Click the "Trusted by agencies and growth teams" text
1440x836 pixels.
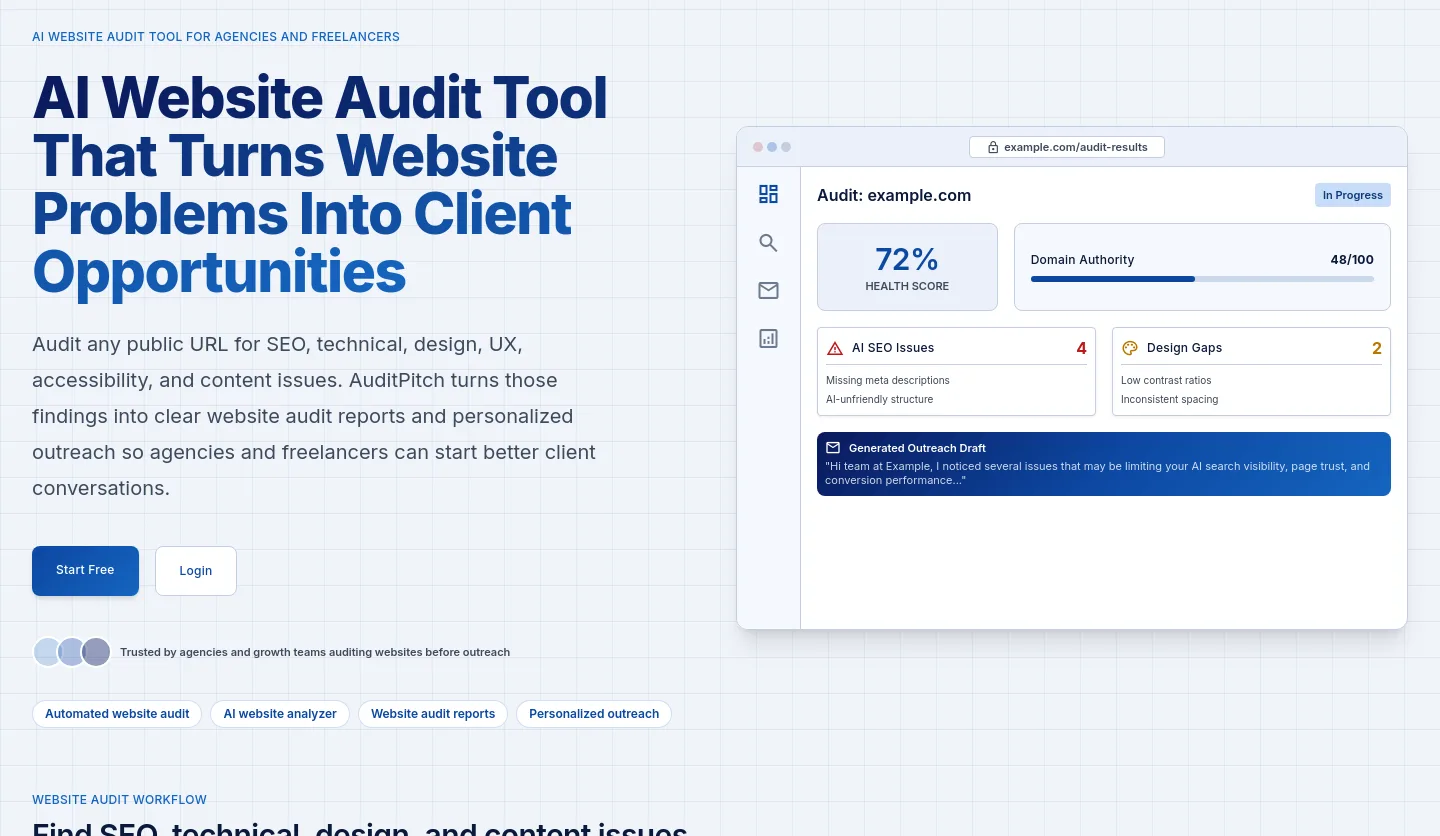click(x=315, y=652)
